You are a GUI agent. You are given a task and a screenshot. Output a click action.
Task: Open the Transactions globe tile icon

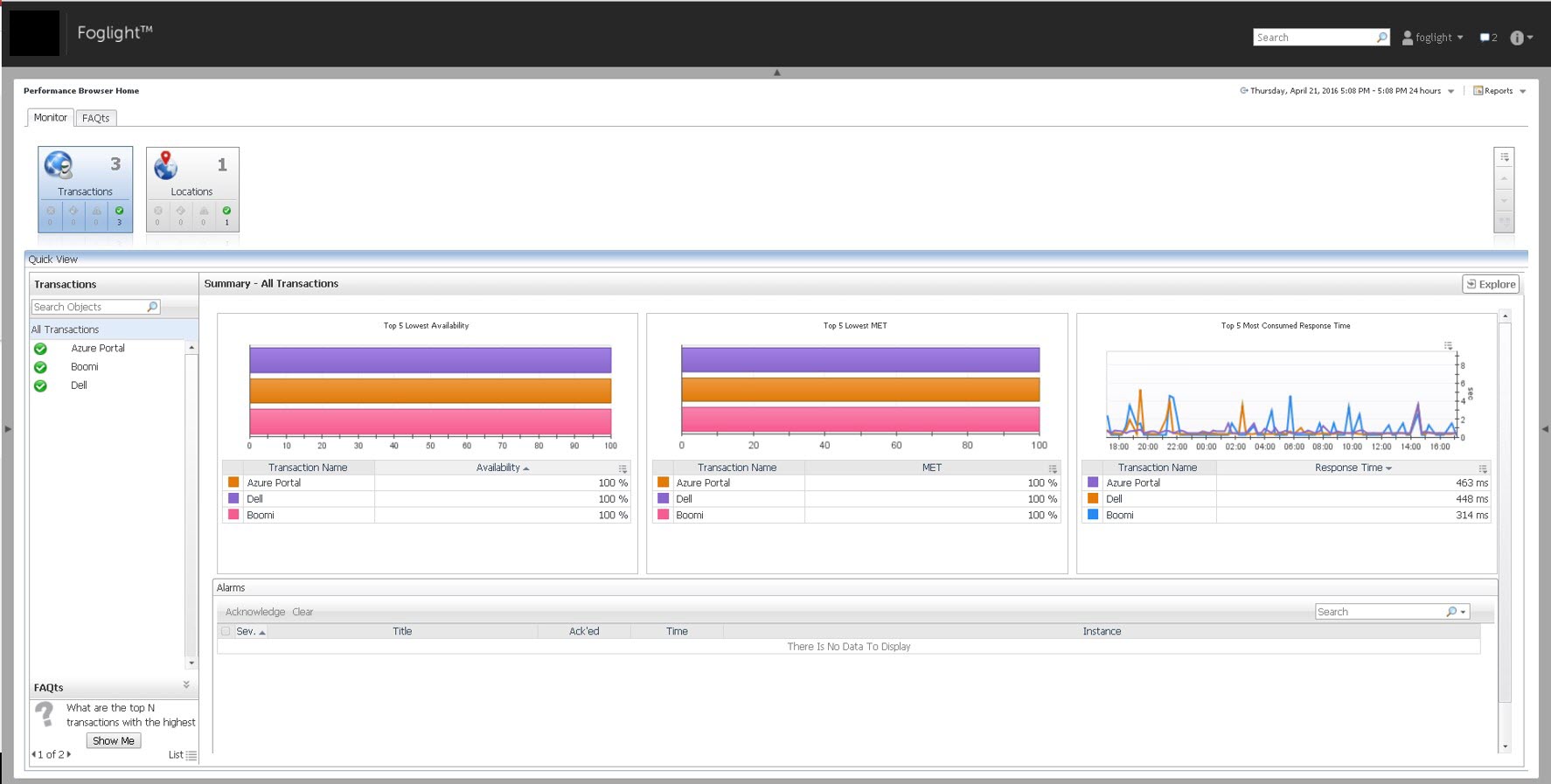pos(59,164)
